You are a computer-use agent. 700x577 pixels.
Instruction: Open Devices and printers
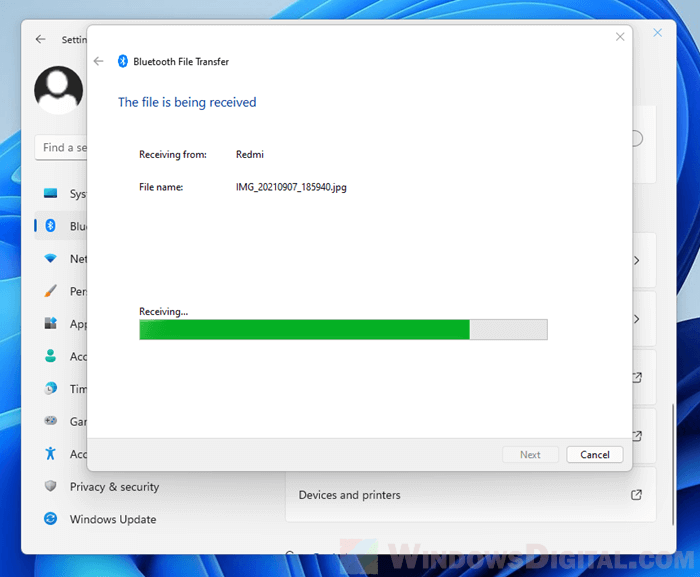click(x=350, y=495)
